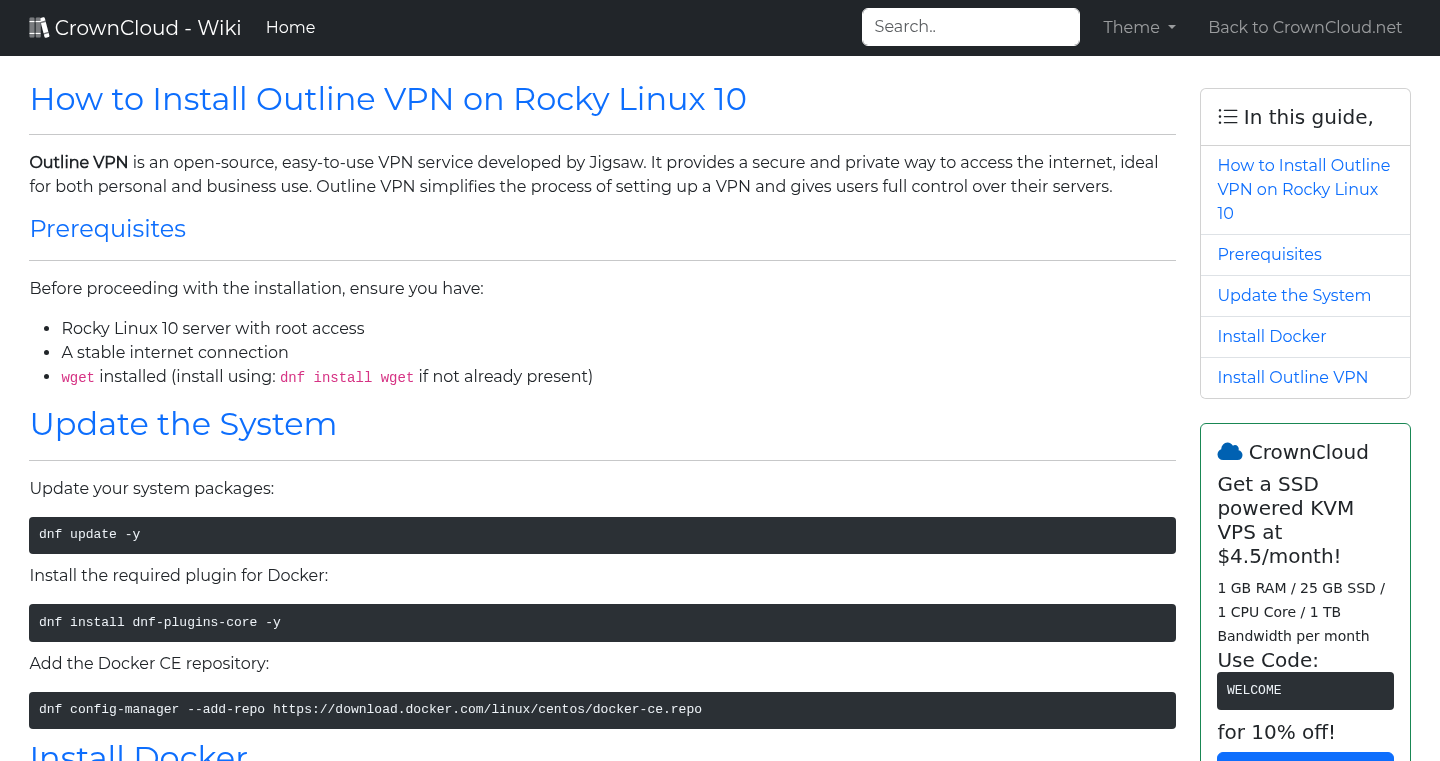Click the bold Outline VPN intro text
The image size is (1440, 761).
click(x=79, y=162)
